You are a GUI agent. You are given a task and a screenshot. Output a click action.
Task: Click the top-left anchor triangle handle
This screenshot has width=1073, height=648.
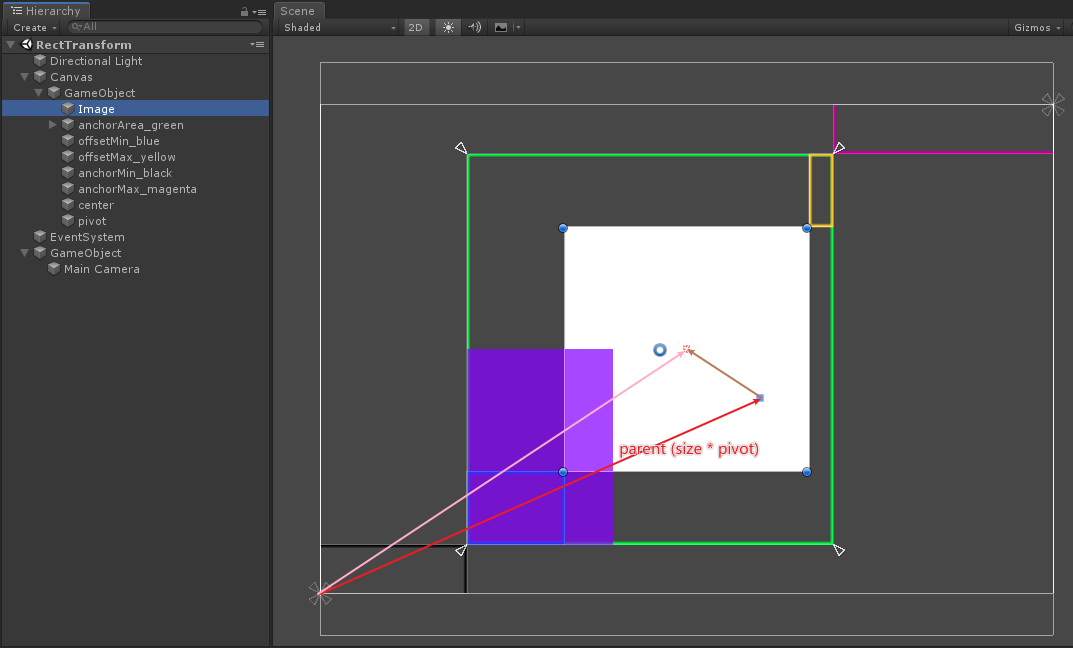point(461,148)
